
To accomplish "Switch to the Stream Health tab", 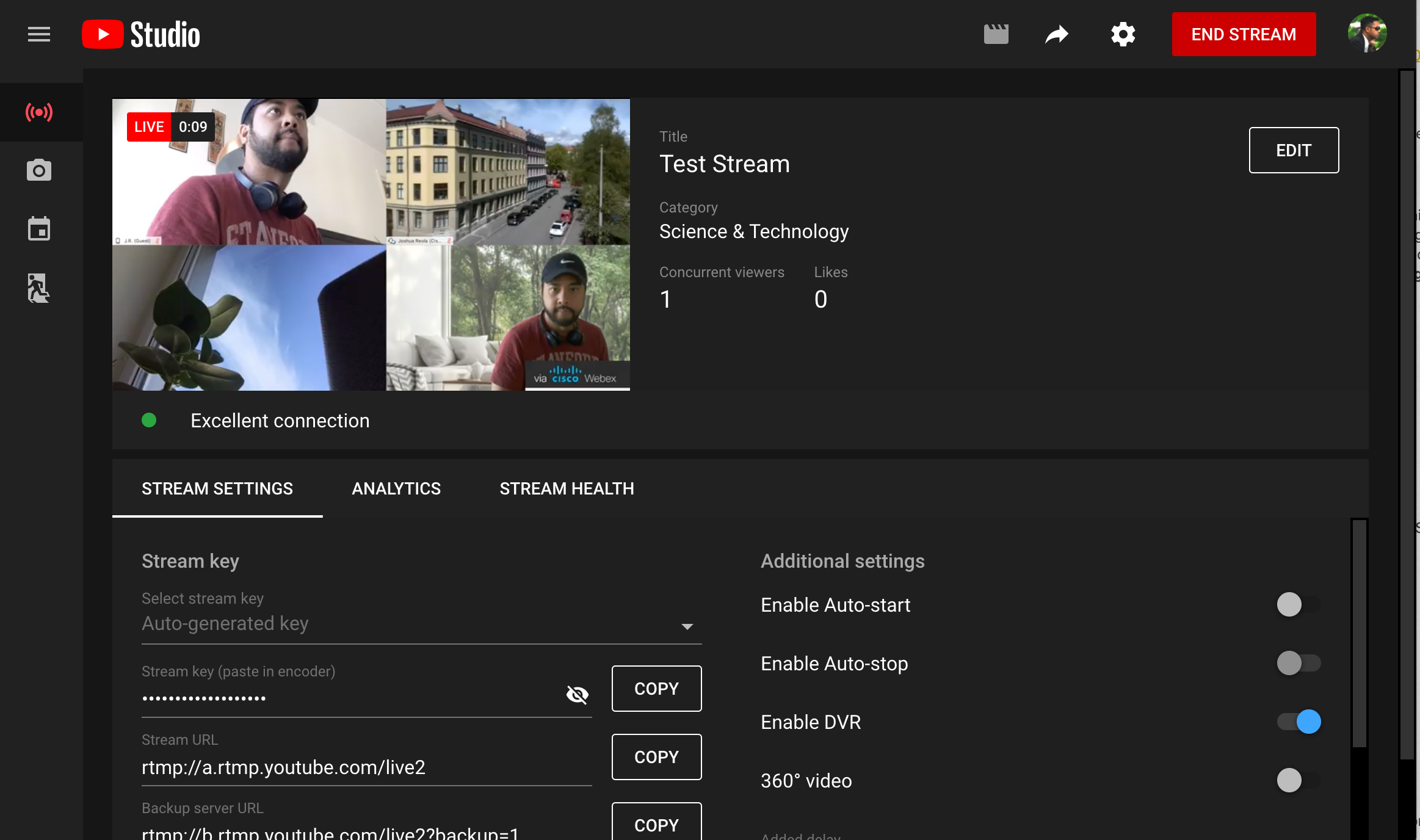I will tap(567, 488).
